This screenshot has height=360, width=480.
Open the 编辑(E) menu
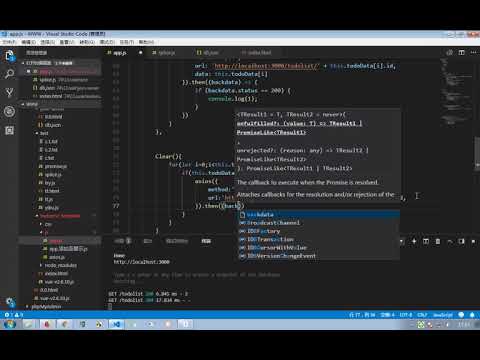tap(28, 42)
